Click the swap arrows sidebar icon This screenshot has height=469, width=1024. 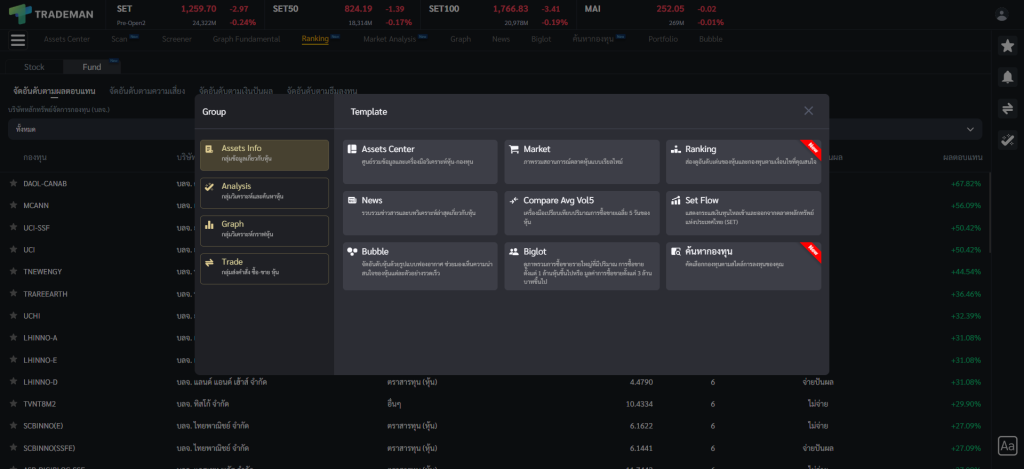click(1007, 109)
